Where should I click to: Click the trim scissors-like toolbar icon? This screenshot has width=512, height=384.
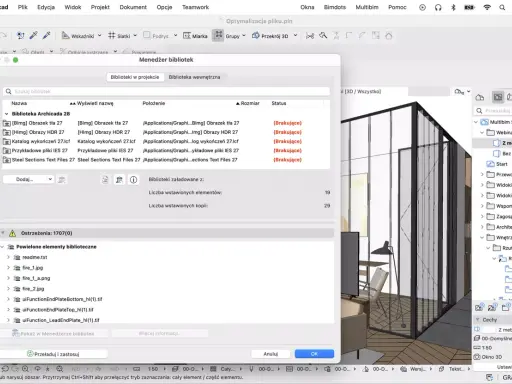(x=310, y=35)
